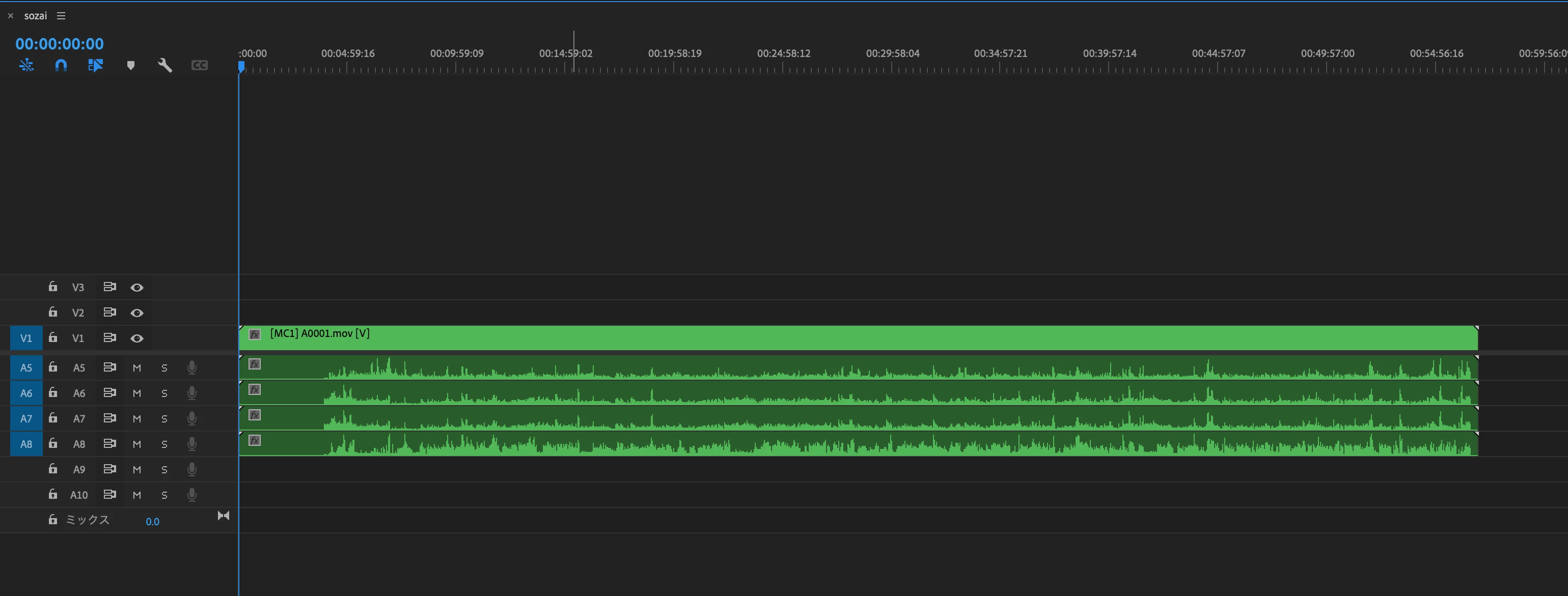
Task: Click the A7 source patching button
Action: 26,418
